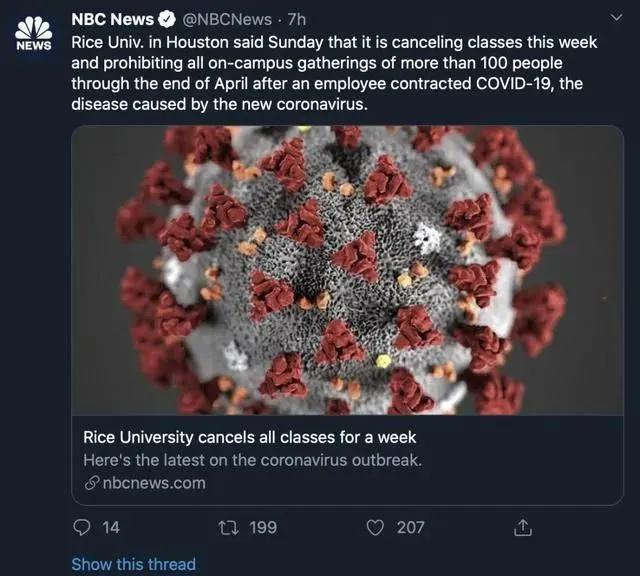The height and width of the screenshot is (576, 640).
Task: Click the 207 likes count
Action: coord(410,526)
